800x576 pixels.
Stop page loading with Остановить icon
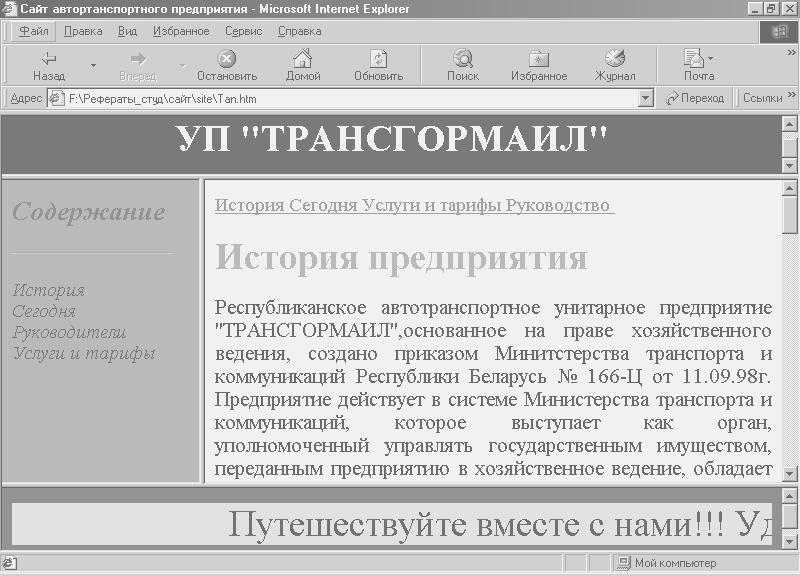point(227,59)
